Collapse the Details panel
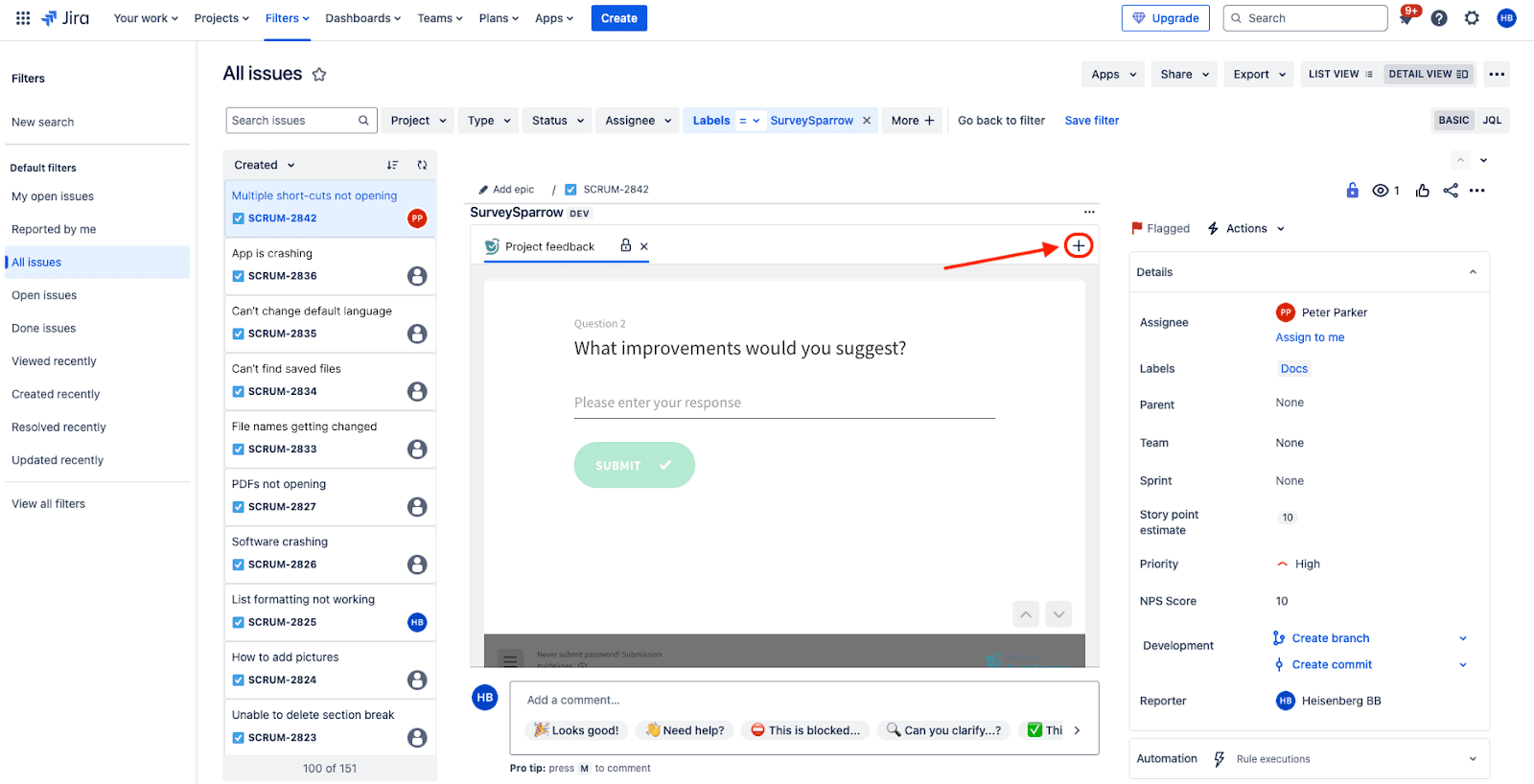This screenshot has width=1534, height=784. point(1473,272)
